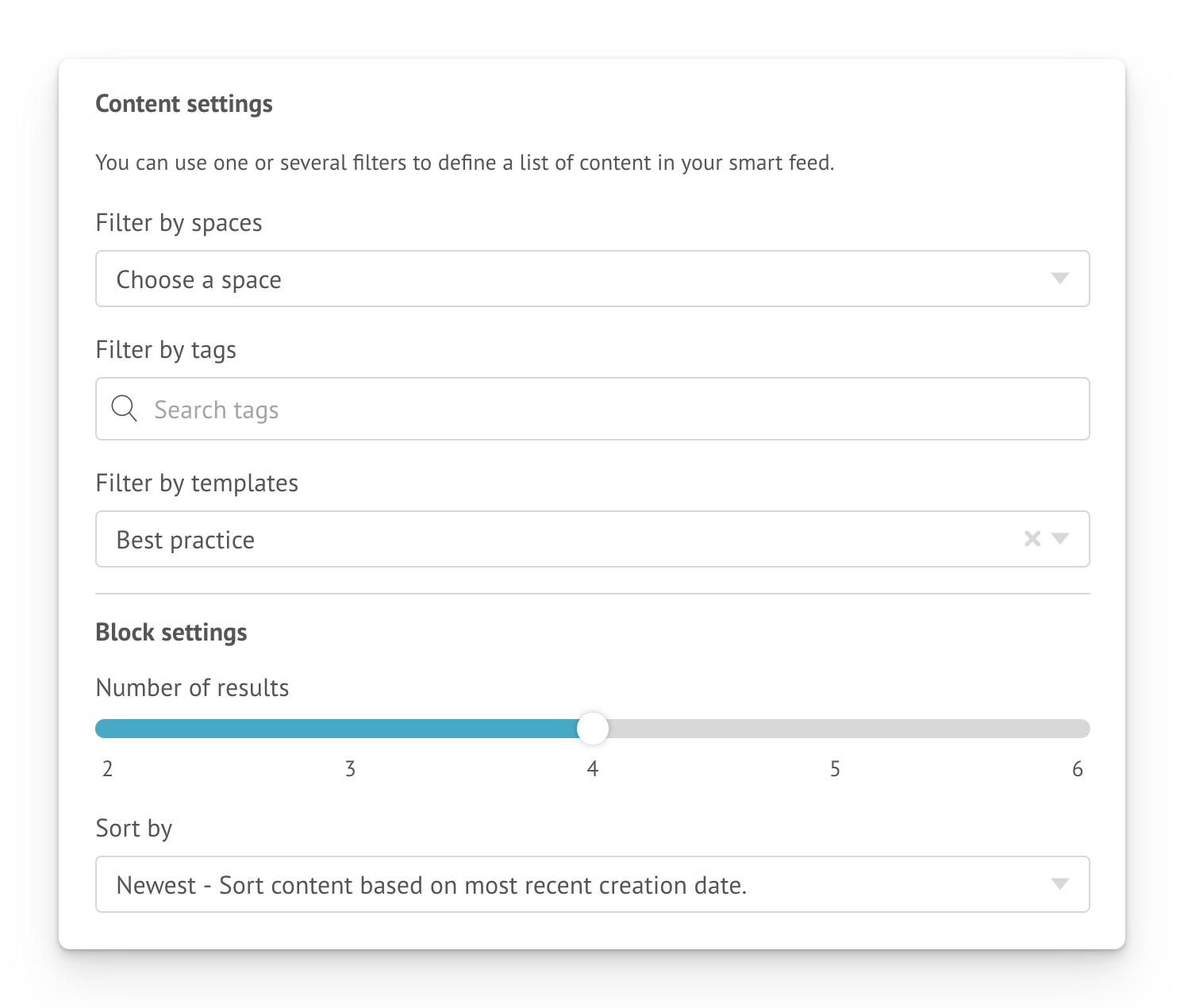Viewport: 1184px width, 1008px height.
Task: Open the Choose a space dropdown arrow
Action: [1060, 279]
